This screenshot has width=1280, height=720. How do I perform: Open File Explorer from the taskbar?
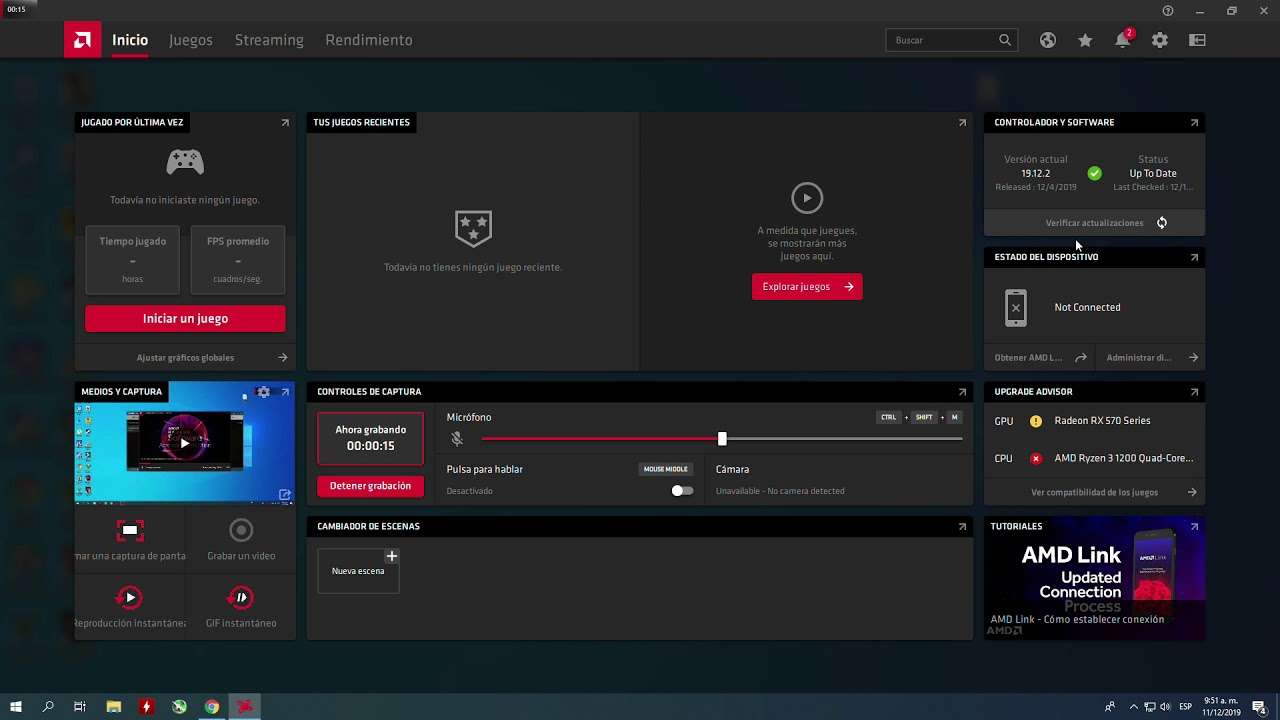[114, 707]
